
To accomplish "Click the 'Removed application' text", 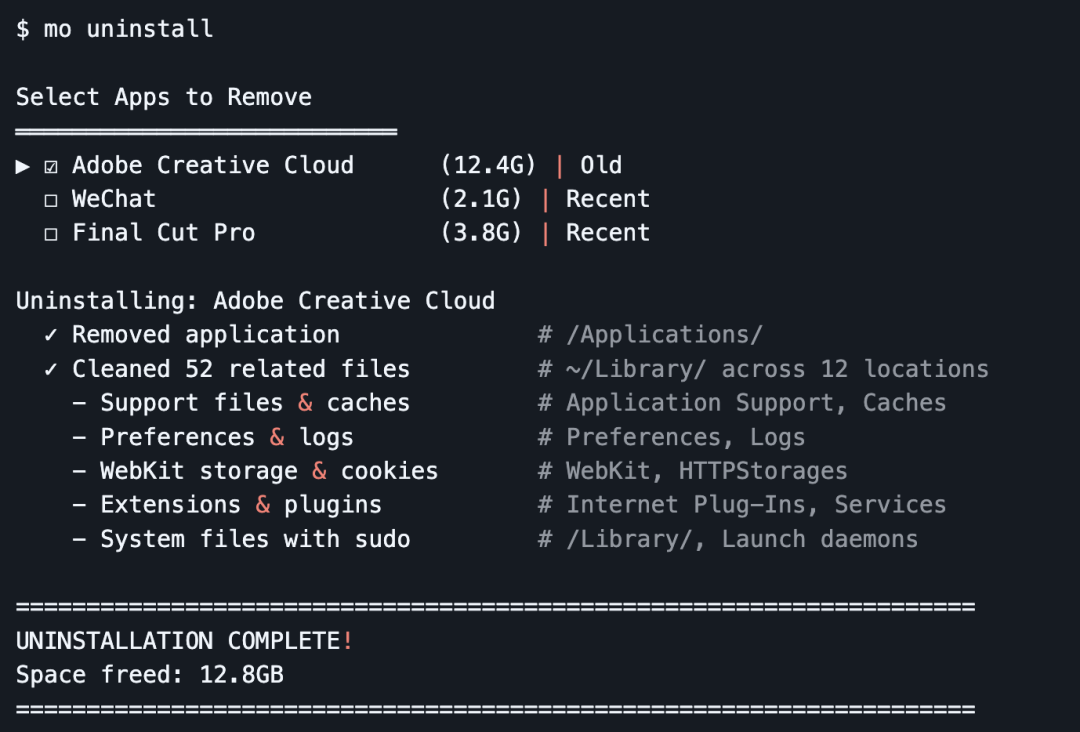I will 206,335.
